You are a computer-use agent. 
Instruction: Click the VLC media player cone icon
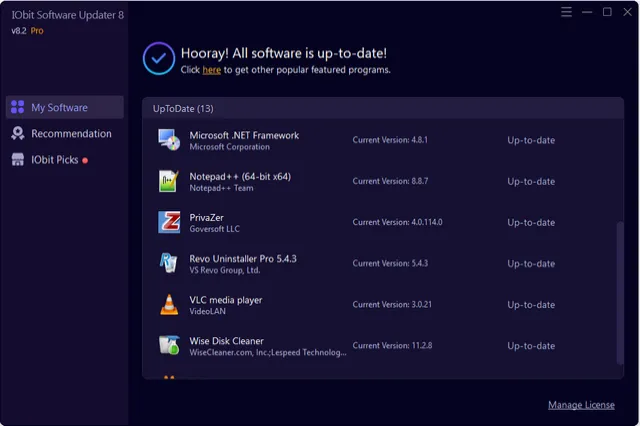click(169, 304)
